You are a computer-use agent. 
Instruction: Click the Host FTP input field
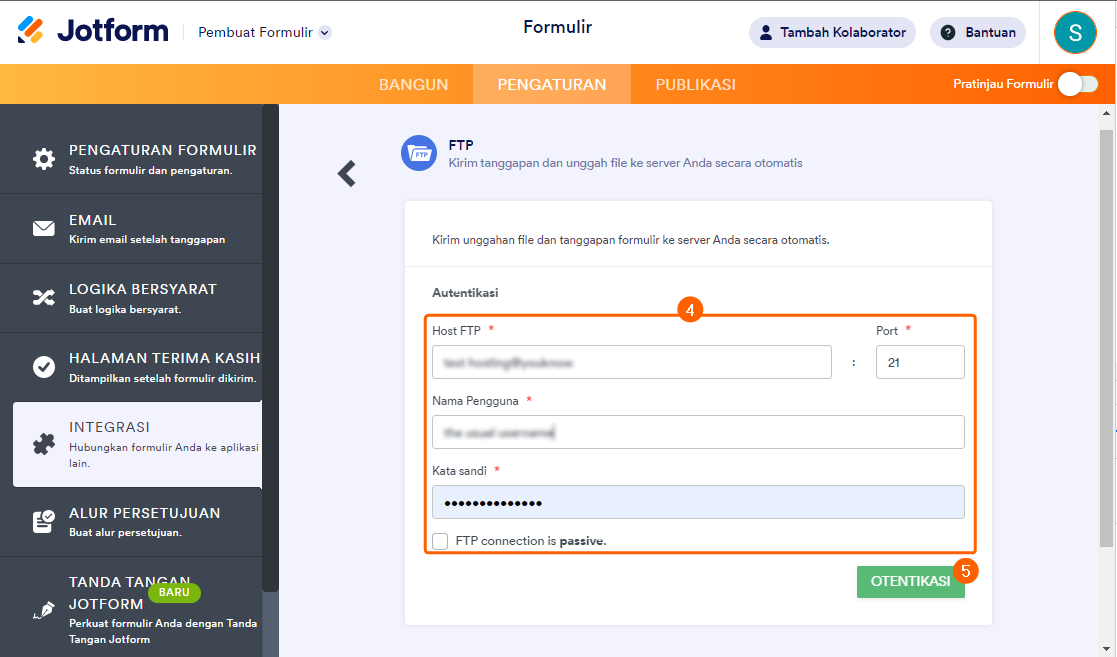[x=631, y=362]
